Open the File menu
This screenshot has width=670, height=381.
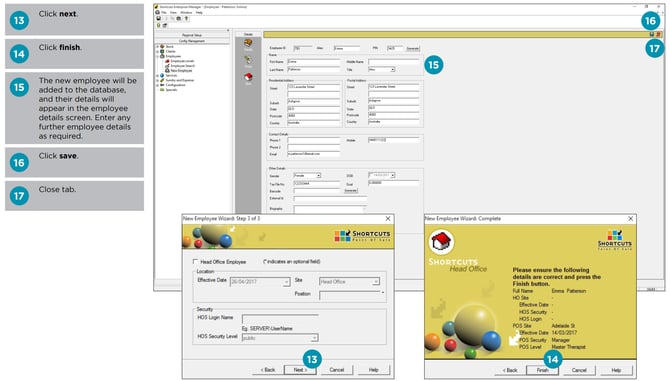pos(164,13)
